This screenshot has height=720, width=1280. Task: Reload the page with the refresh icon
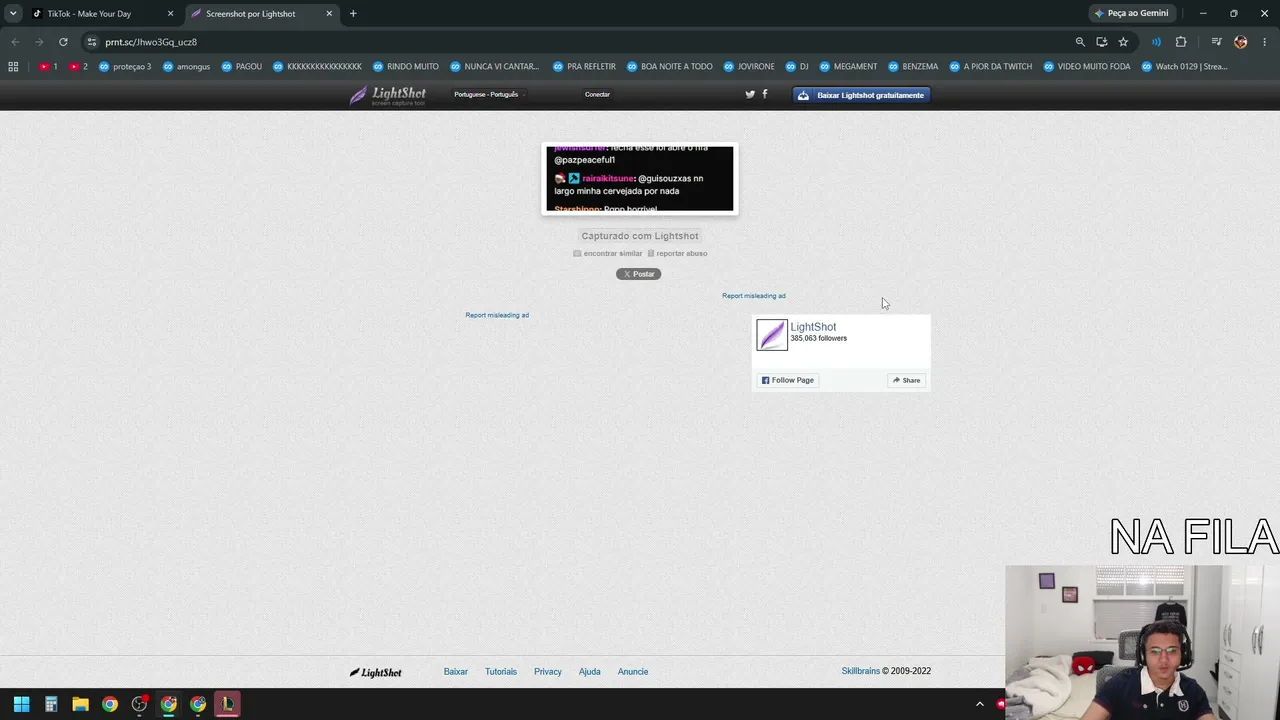click(x=63, y=42)
